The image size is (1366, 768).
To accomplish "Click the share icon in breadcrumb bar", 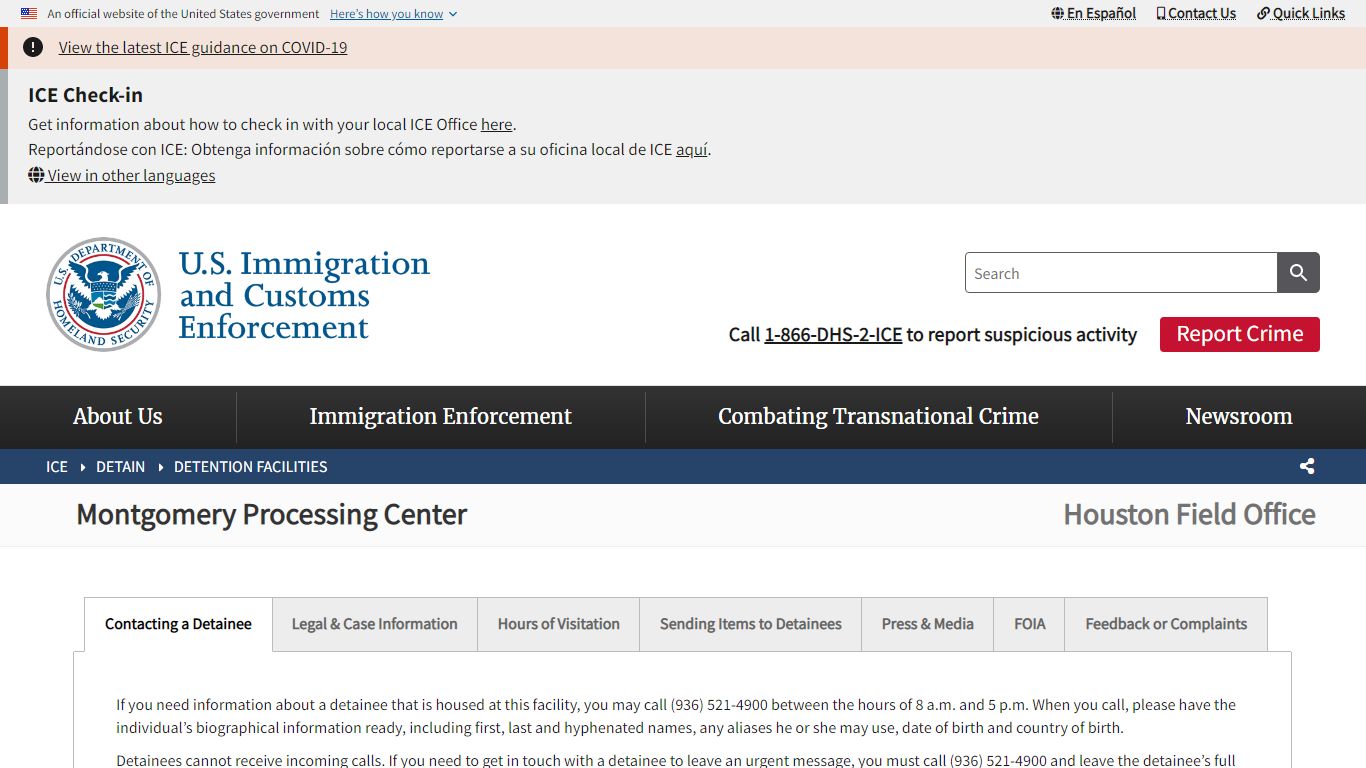I will [1307, 466].
